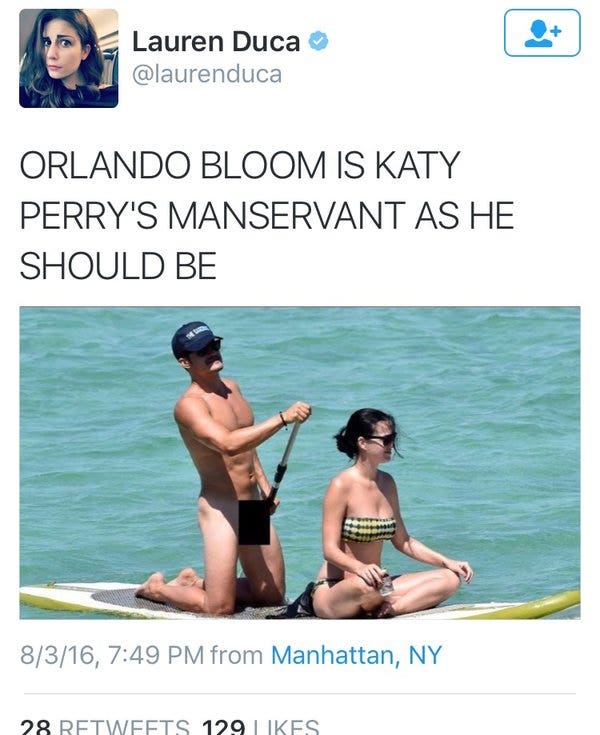Click the word RETWEETS label
This screenshot has height=735, width=600.
click(125, 727)
